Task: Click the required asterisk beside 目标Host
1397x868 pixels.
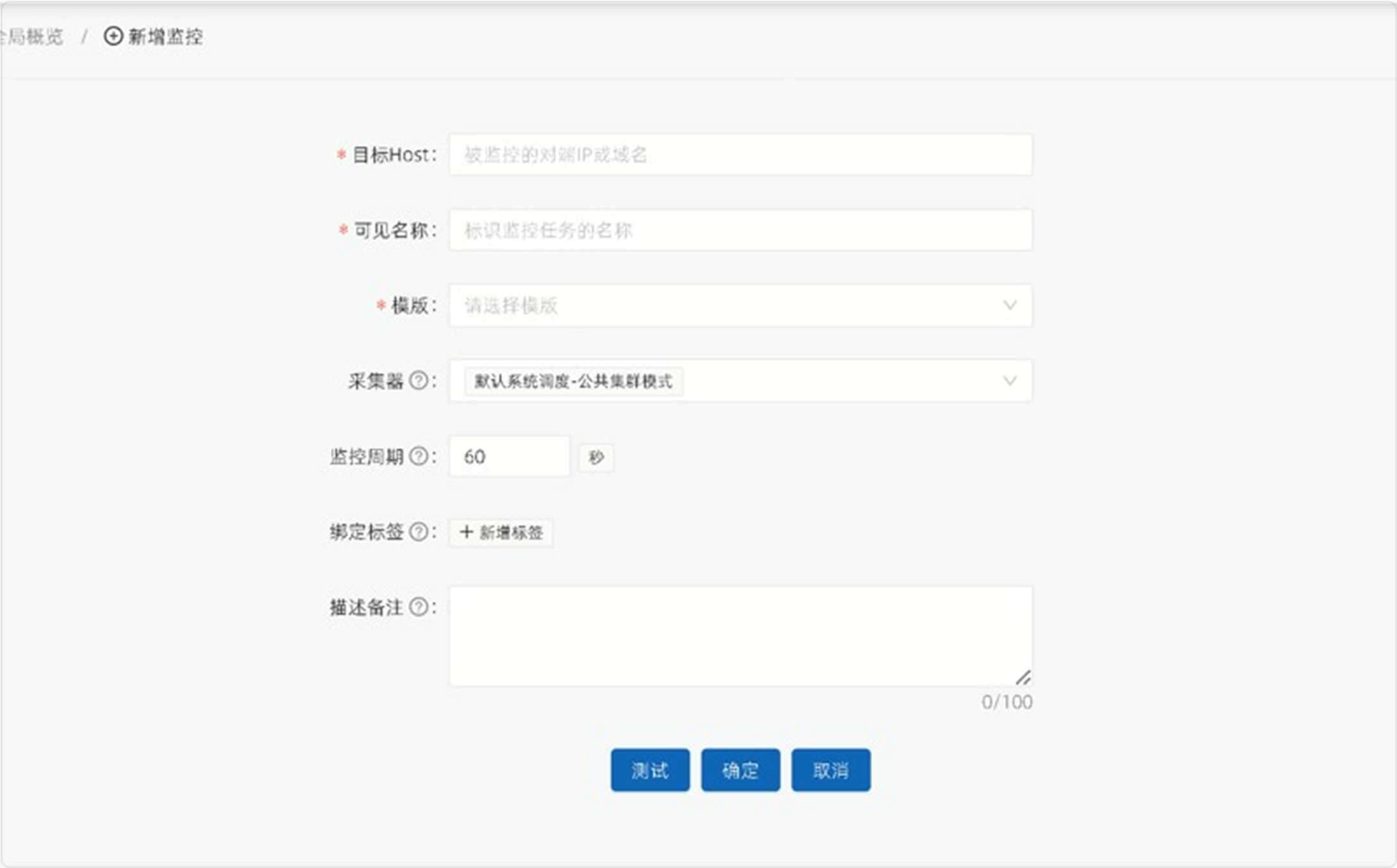Action: pos(340,154)
